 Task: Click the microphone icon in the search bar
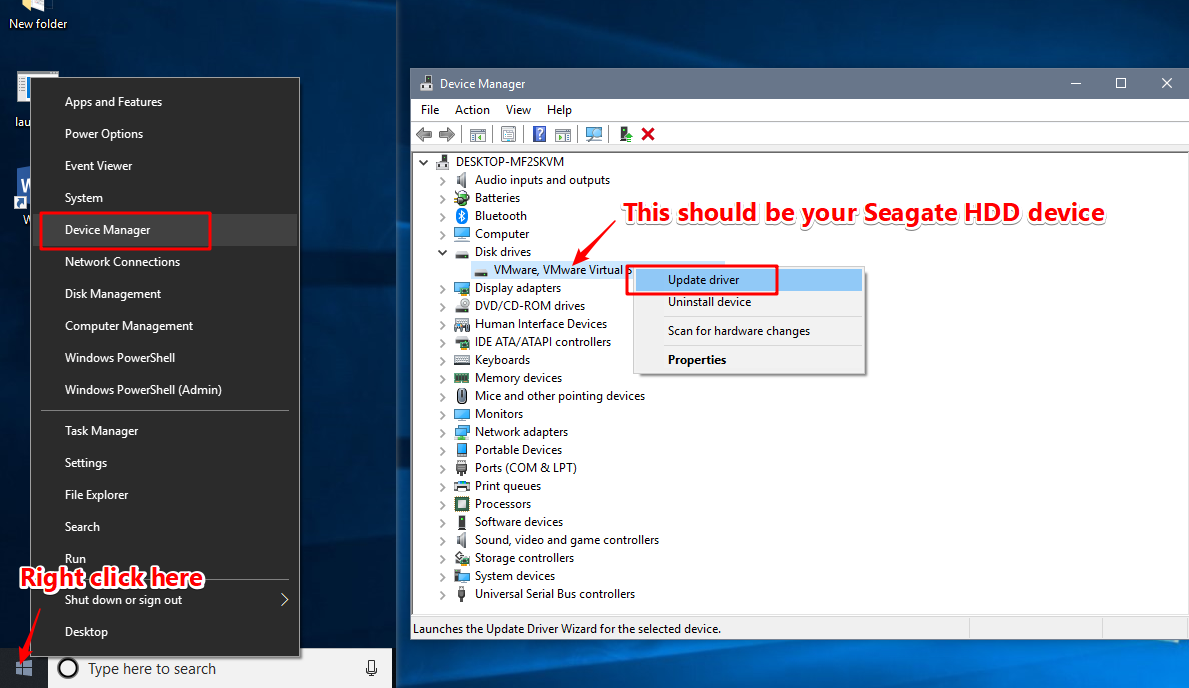[x=371, y=668]
